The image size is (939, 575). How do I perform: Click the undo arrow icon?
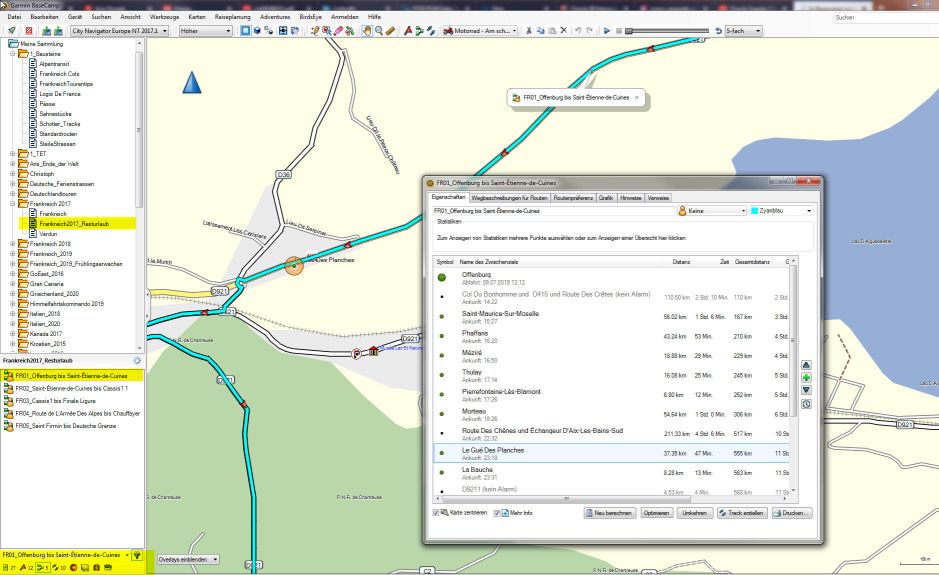[x=578, y=31]
